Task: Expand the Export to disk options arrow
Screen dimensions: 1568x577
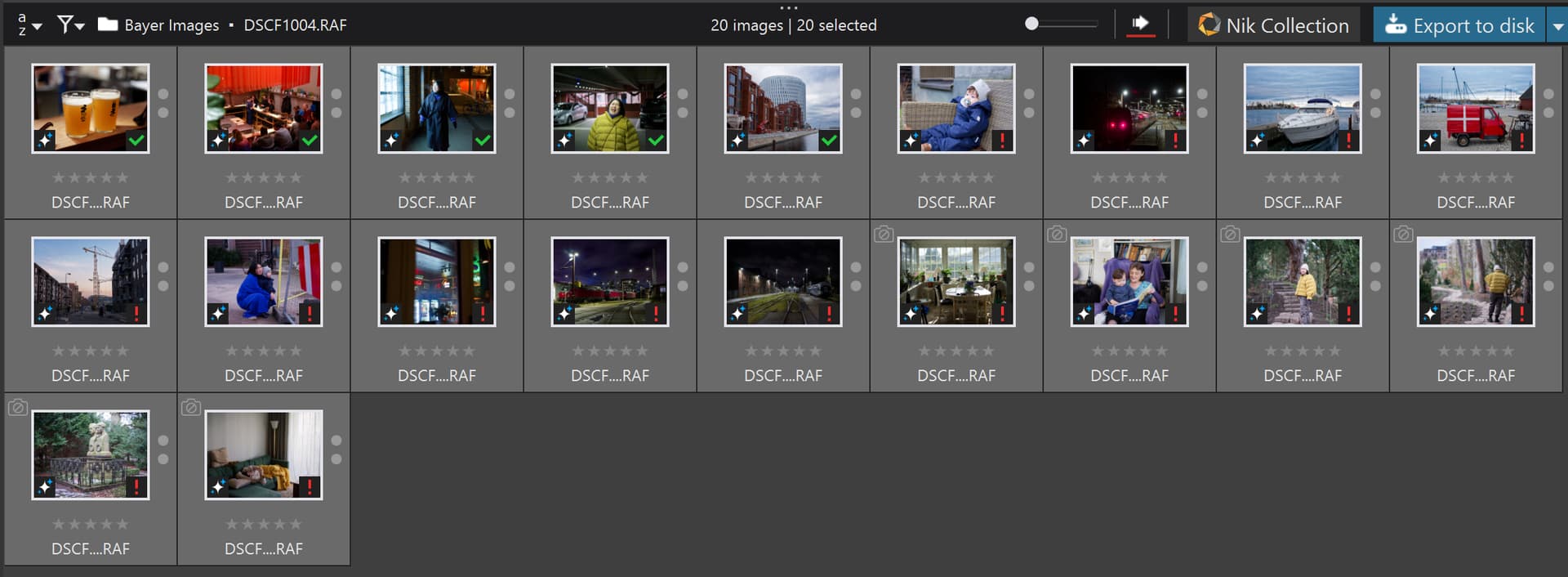Action: click(1557, 26)
